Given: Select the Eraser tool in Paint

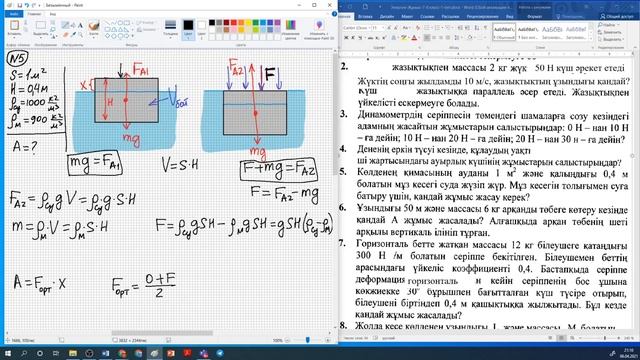Looking at the screenshot, I should 66,35.
